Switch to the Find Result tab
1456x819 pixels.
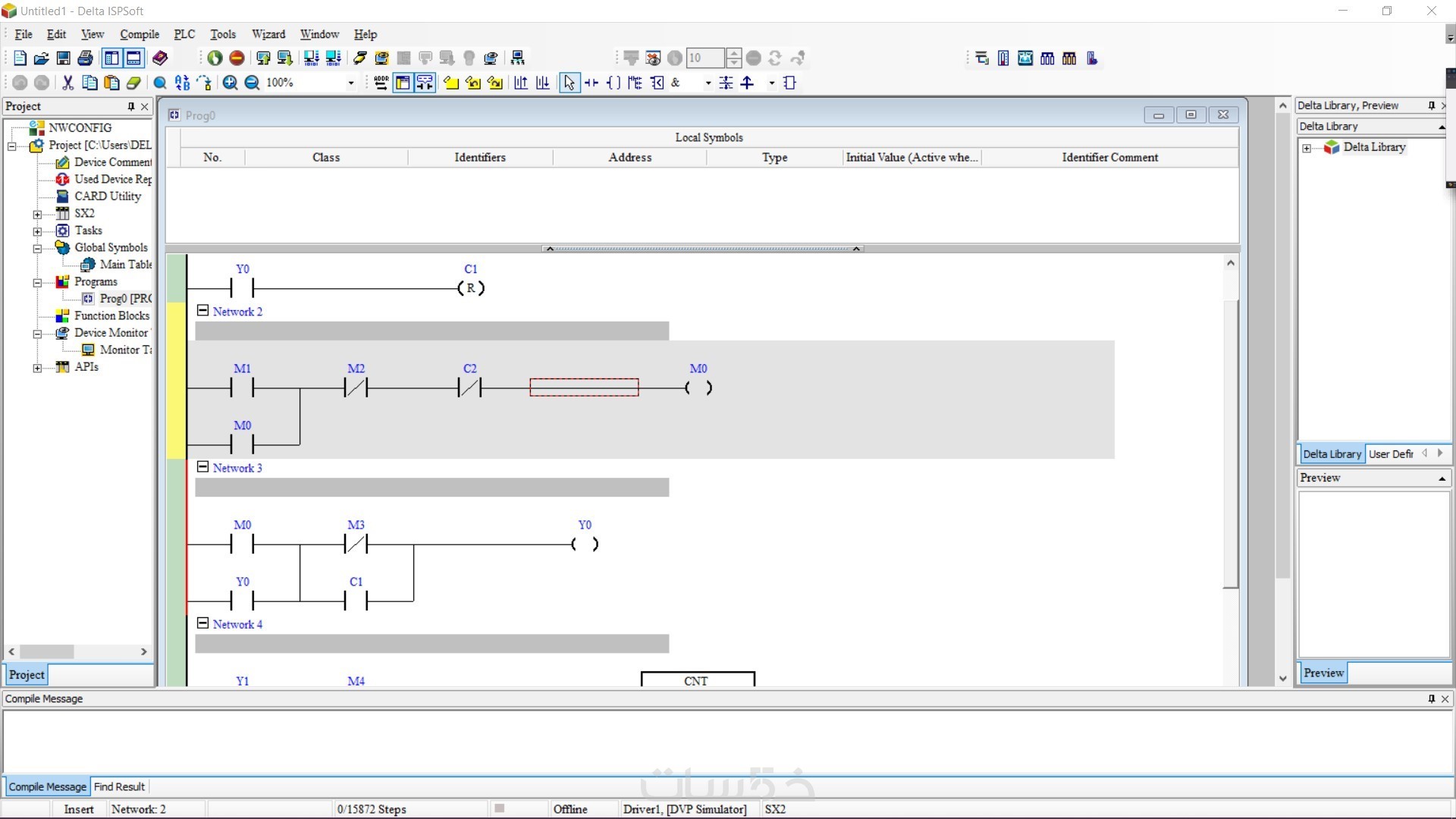pyautogui.click(x=119, y=786)
